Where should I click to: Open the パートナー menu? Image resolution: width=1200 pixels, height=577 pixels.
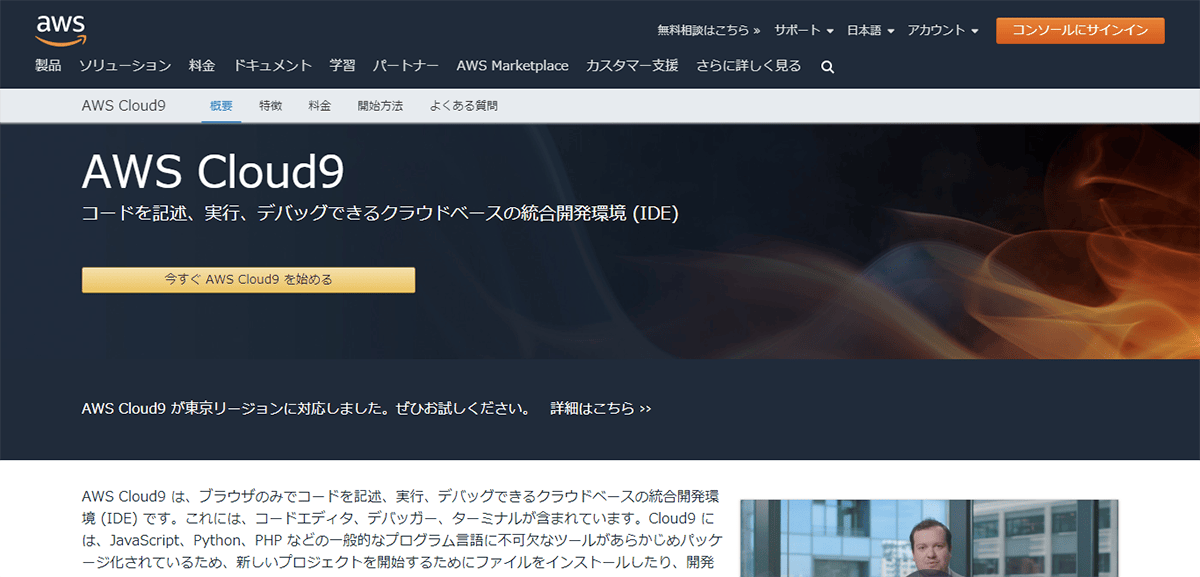point(406,66)
